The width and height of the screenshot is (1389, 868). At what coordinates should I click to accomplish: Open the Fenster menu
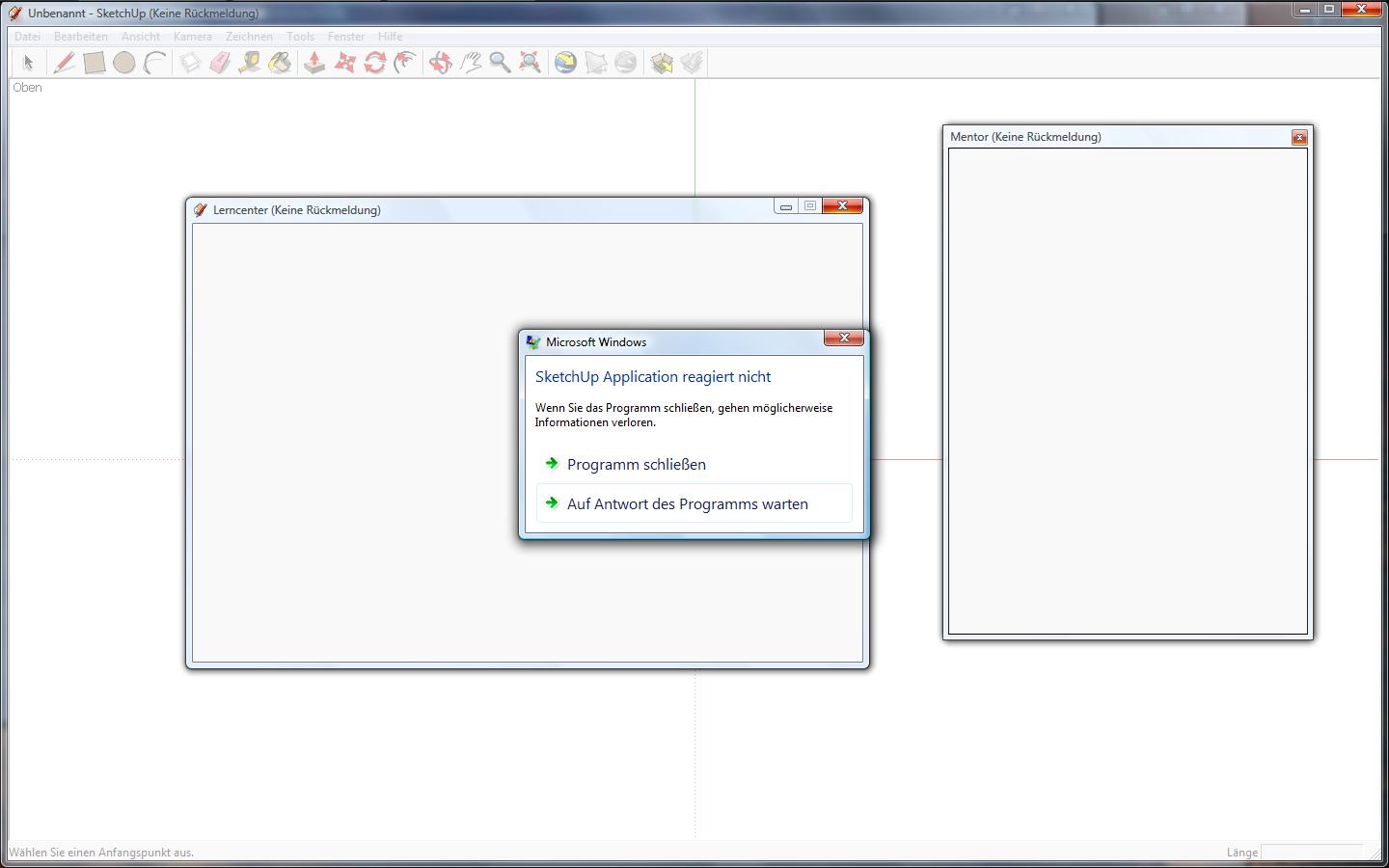tap(346, 37)
